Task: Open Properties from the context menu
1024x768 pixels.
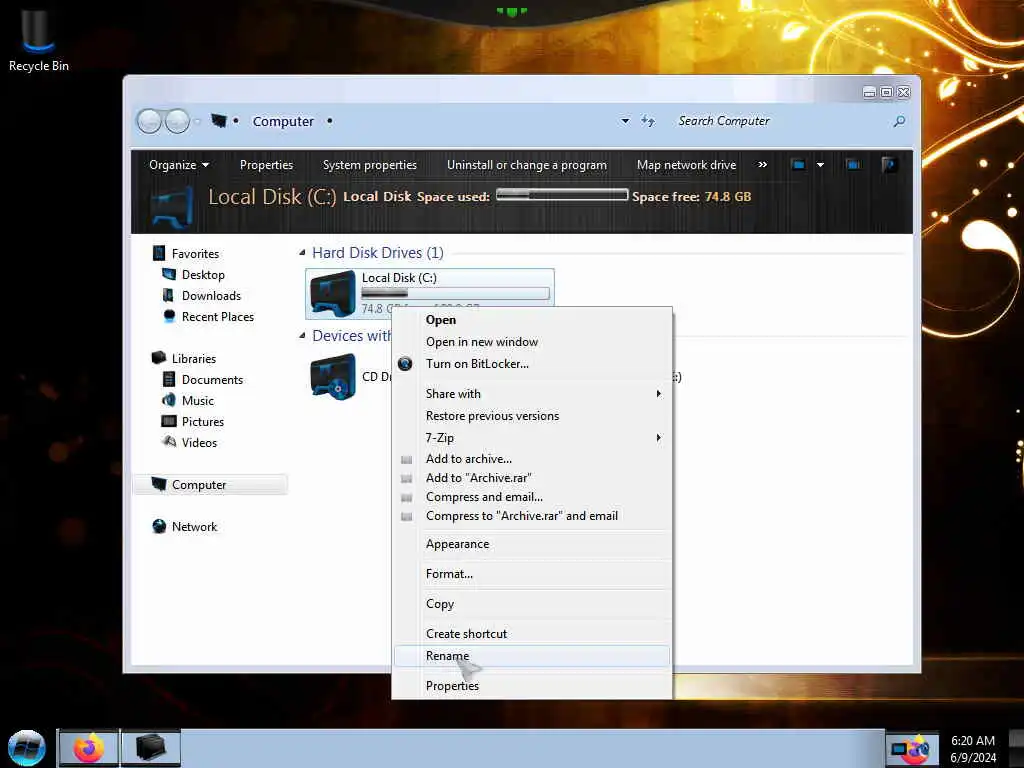Action: [532, 686]
